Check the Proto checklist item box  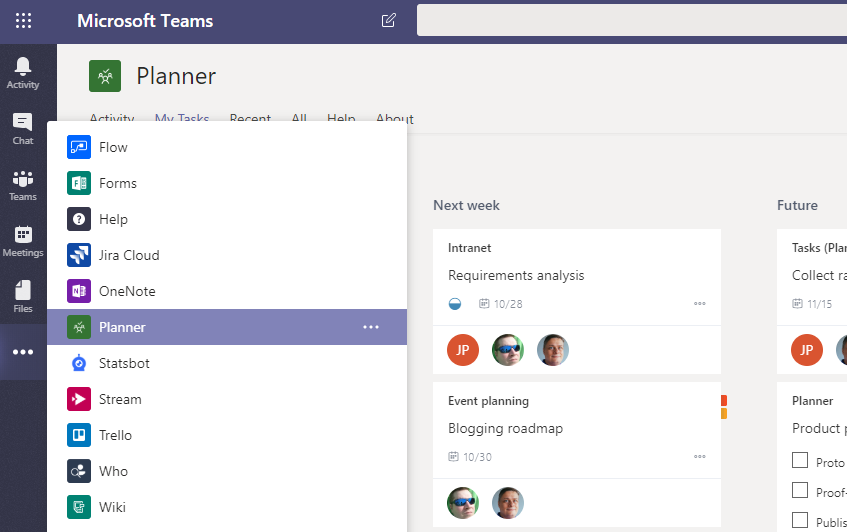[x=800, y=461]
